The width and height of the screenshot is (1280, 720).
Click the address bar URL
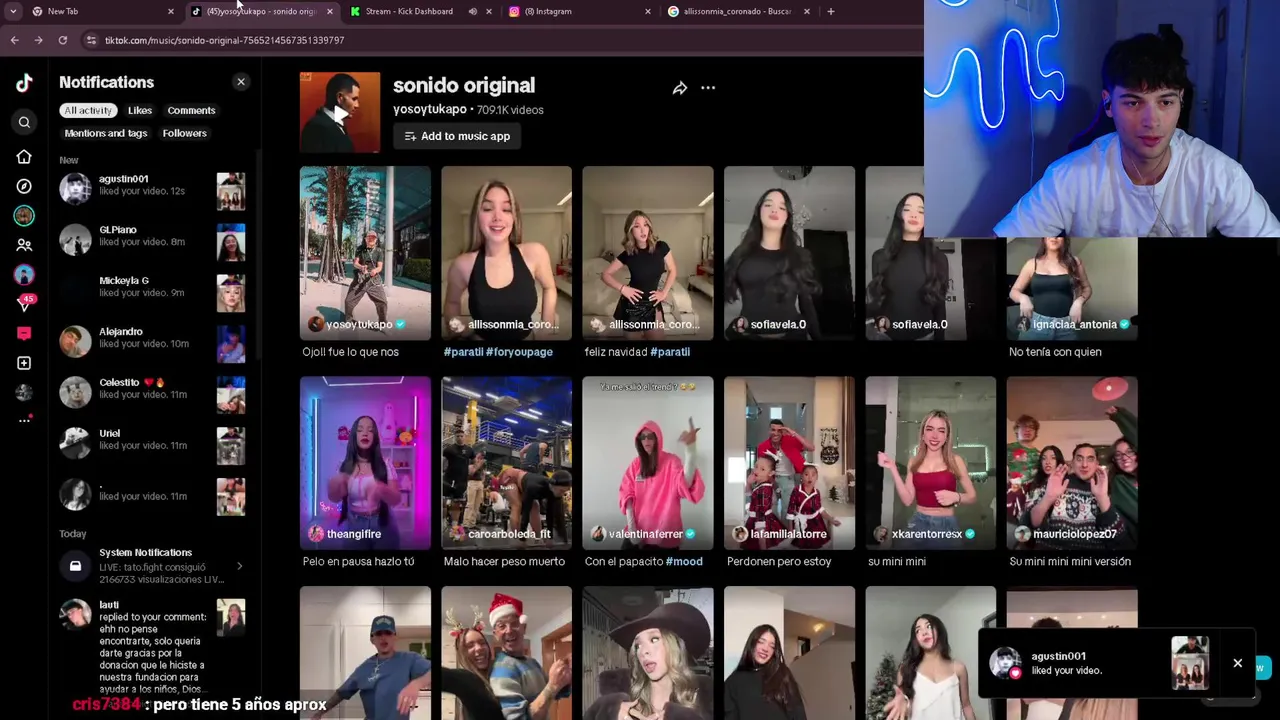(x=224, y=40)
